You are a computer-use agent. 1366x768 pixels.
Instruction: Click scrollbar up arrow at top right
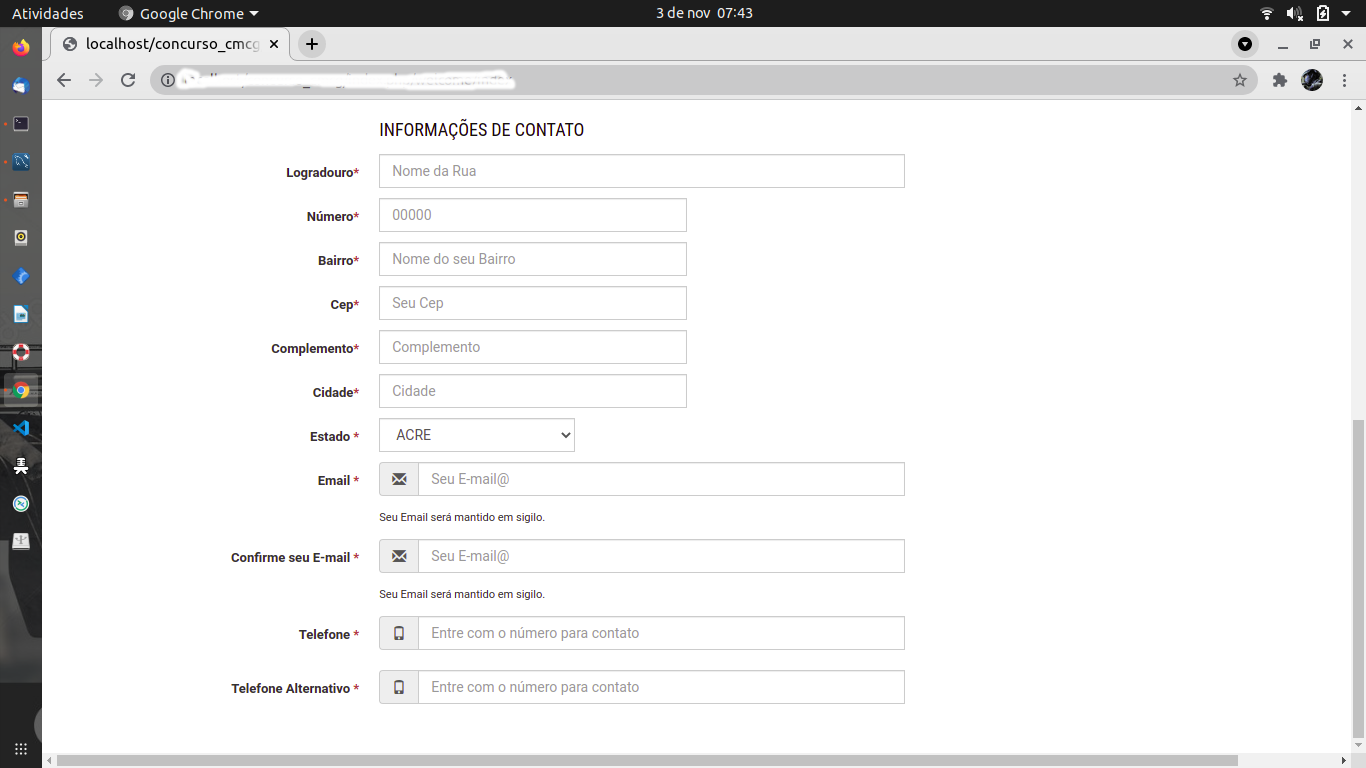(x=1357, y=107)
